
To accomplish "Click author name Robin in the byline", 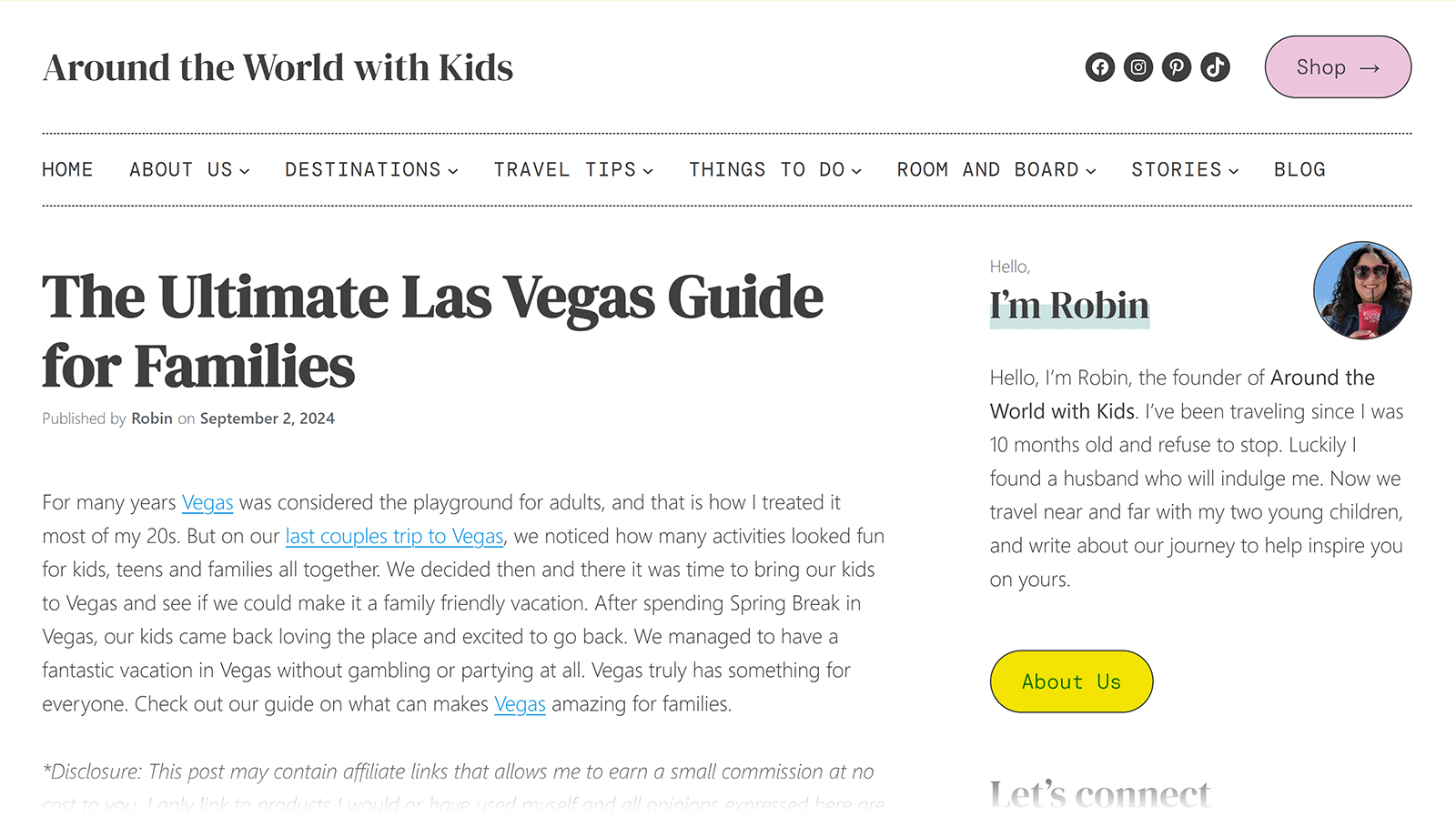I will (x=152, y=419).
